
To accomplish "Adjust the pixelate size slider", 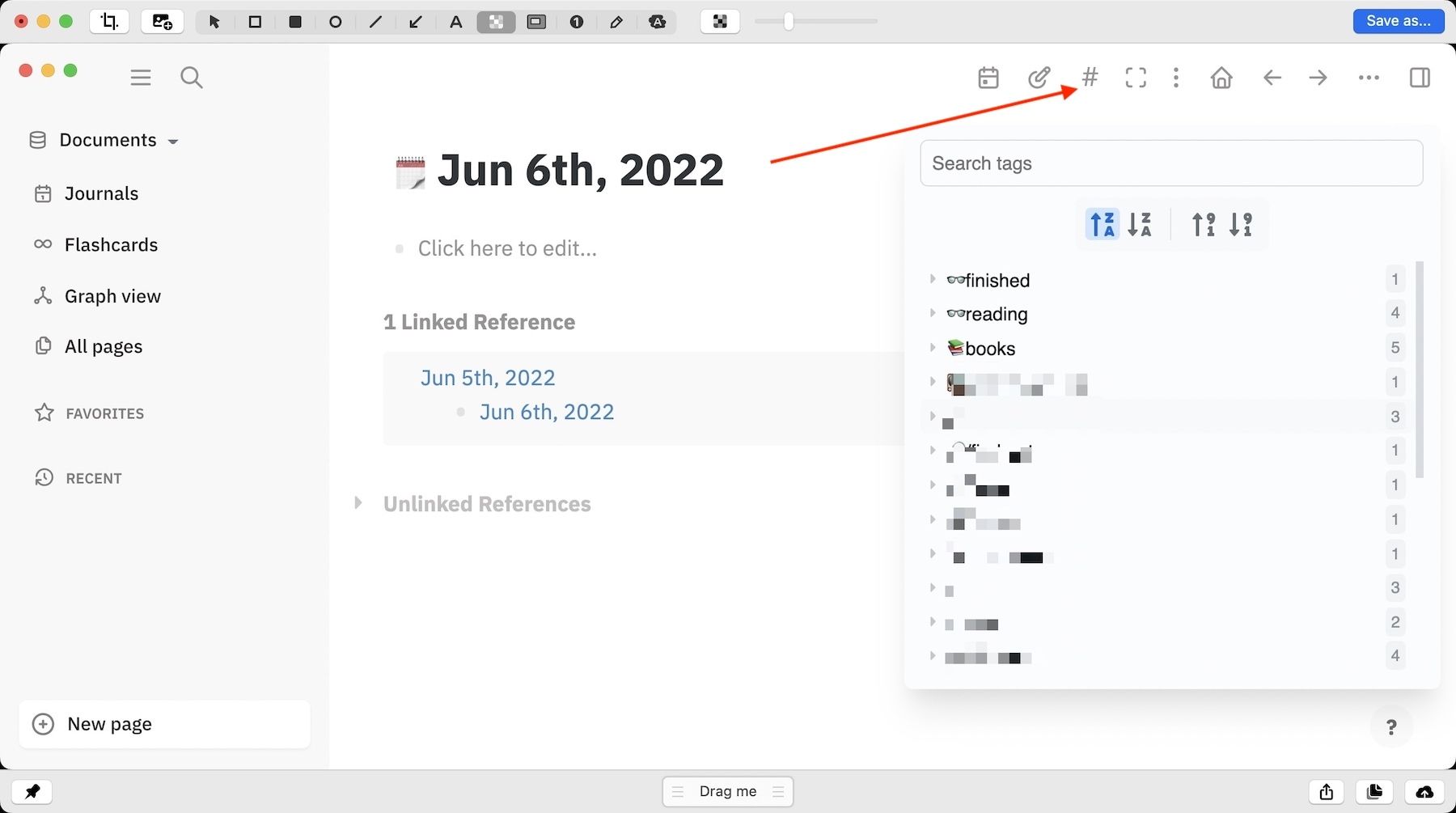I will [x=789, y=22].
